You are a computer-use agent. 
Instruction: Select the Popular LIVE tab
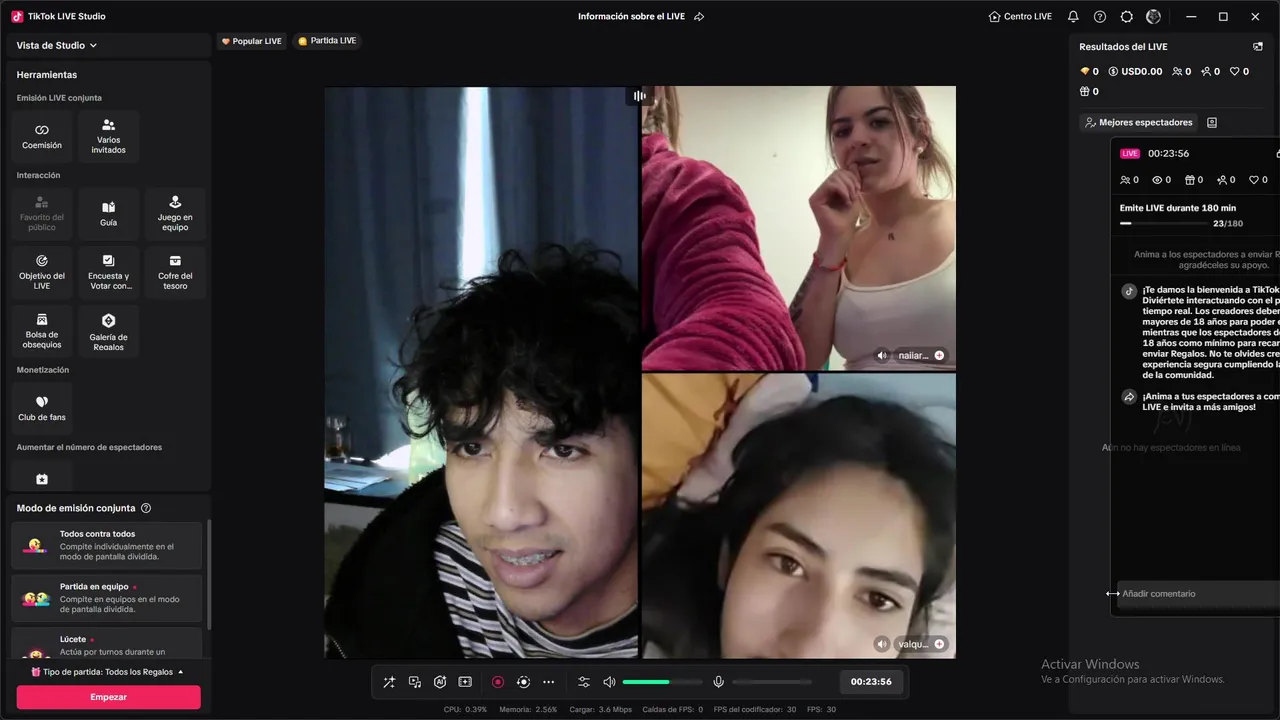coord(252,41)
